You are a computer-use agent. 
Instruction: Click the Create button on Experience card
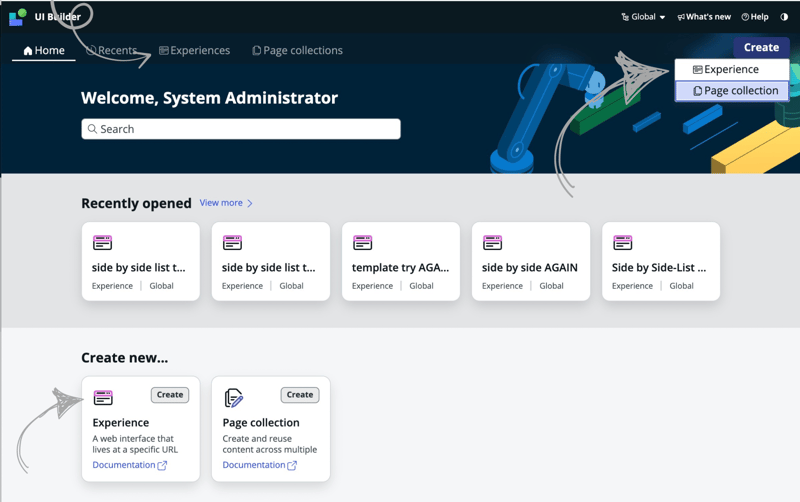coord(170,395)
